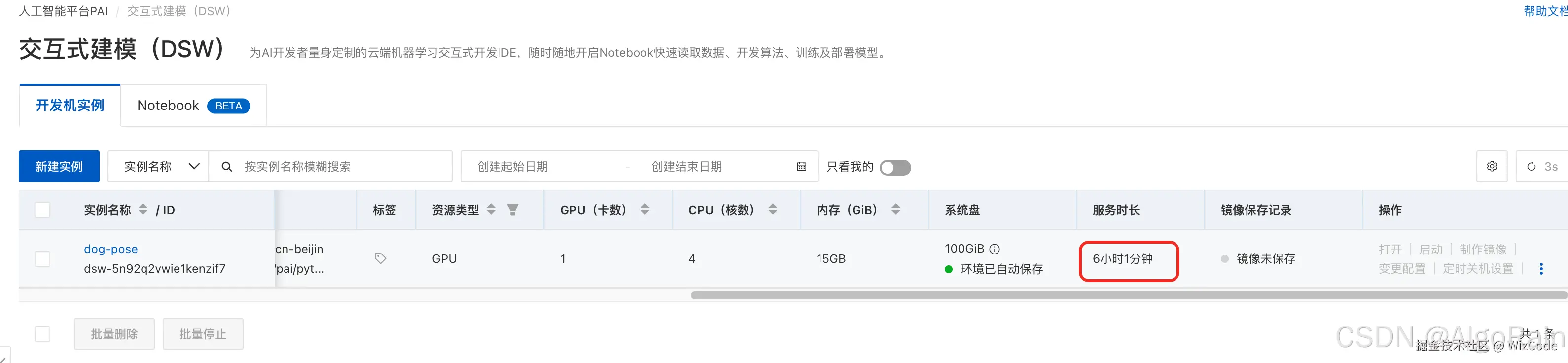The height and width of the screenshot is (363, 1568).
Task: Open table settings gear icon
Action: (x=1491, y=166)
